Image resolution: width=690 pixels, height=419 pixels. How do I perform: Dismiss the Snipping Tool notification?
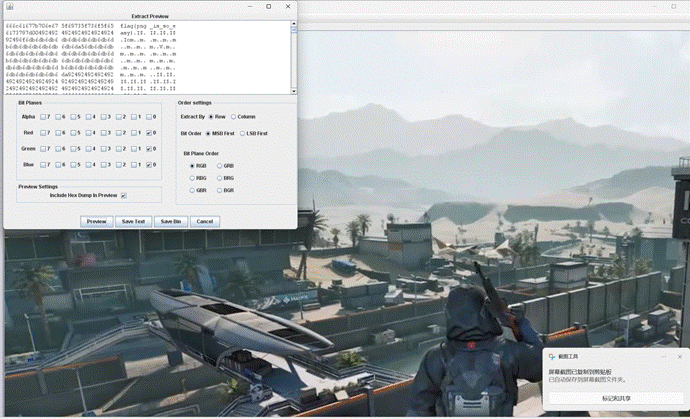coord(680,357)
